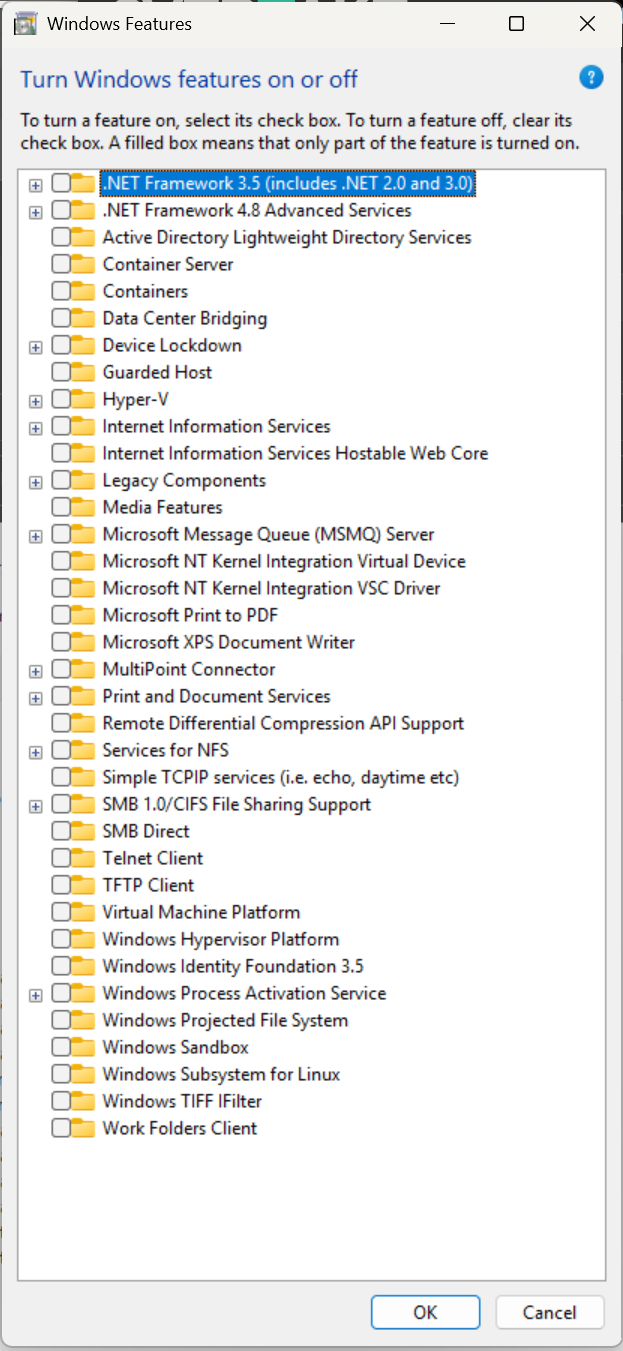The image size is (623, 1351).
Task: Click the blue help question mark icon
Action: pyautogui.click(x=591, y=77)
